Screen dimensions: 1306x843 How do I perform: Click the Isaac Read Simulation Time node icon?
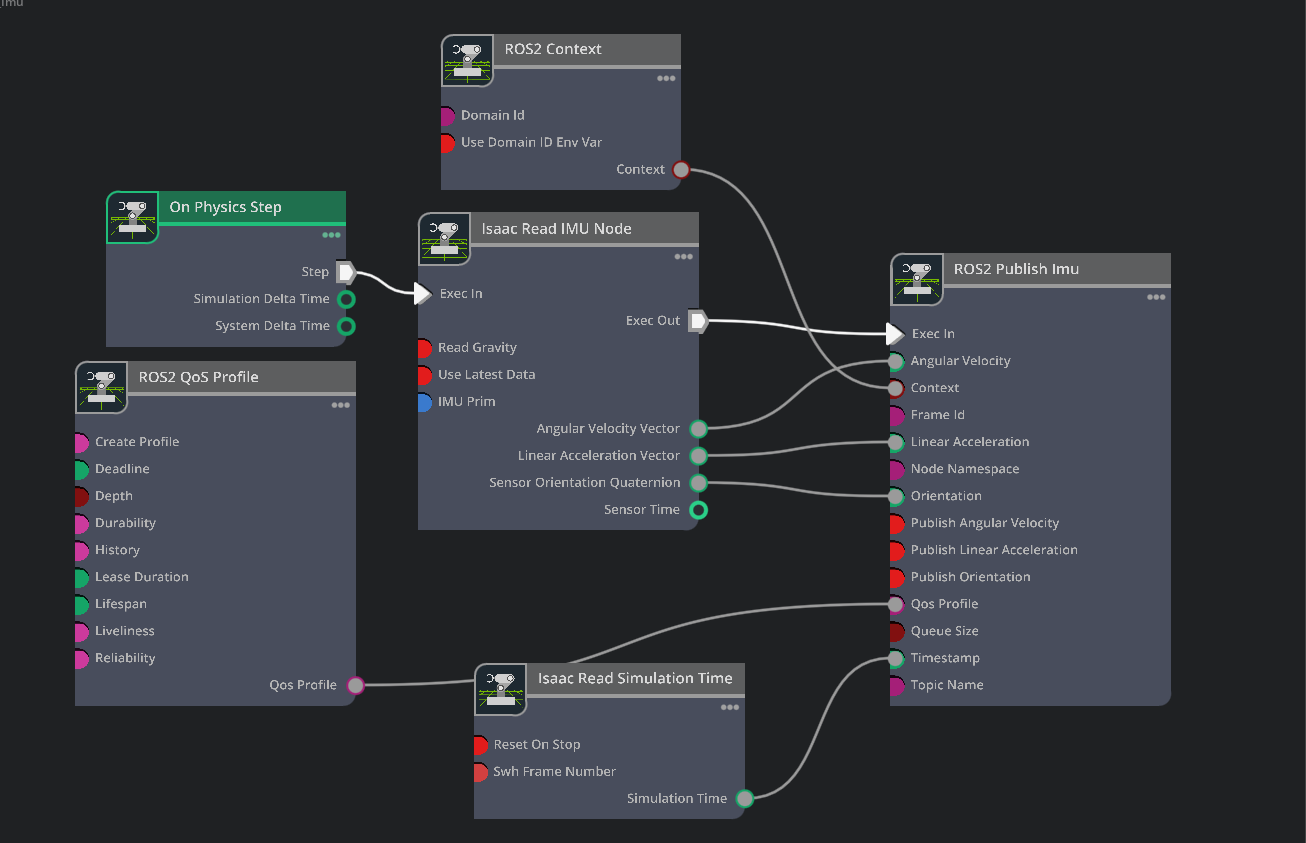click(x=501, y=689)
